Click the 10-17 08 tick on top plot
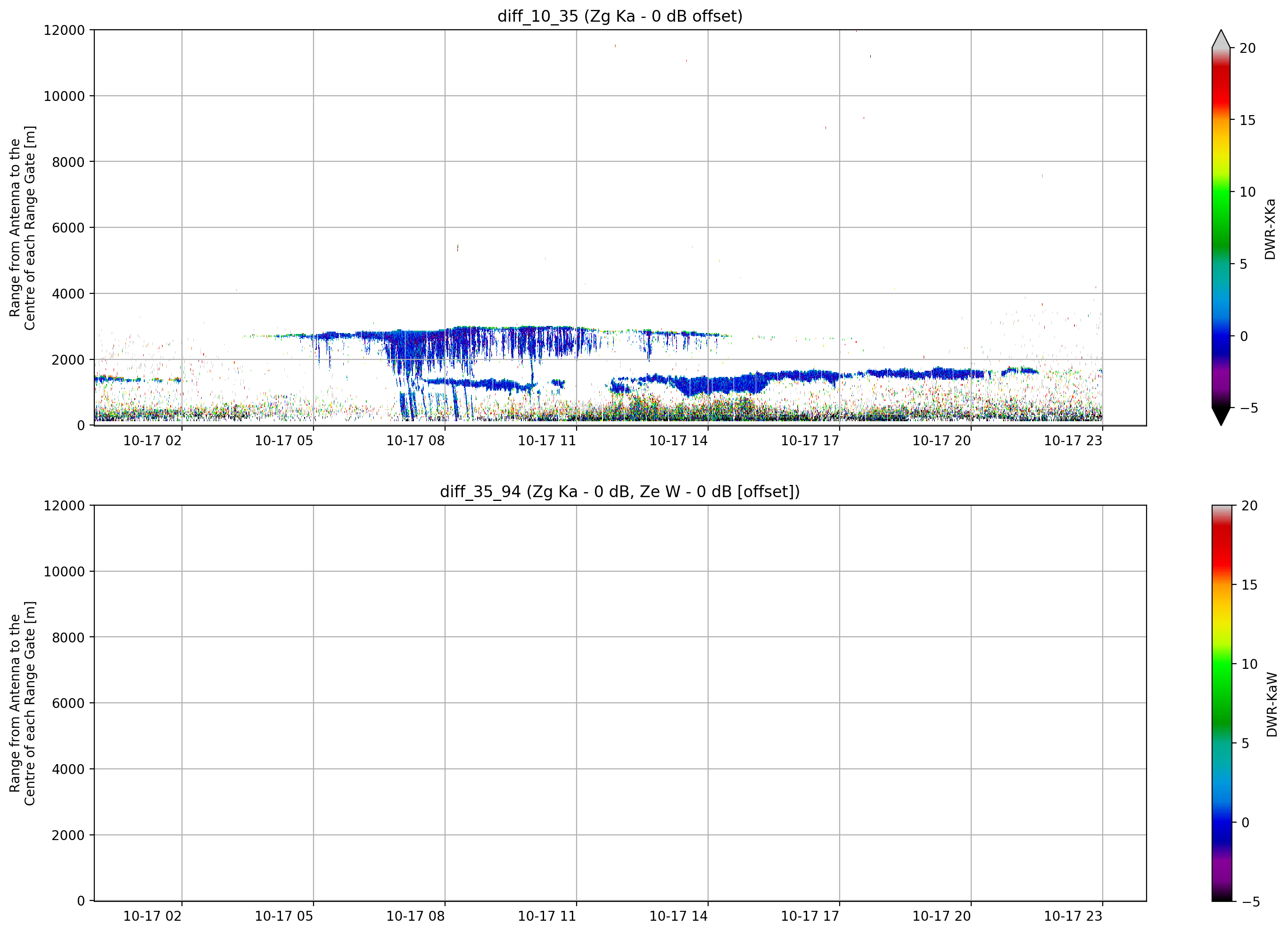 415,441
